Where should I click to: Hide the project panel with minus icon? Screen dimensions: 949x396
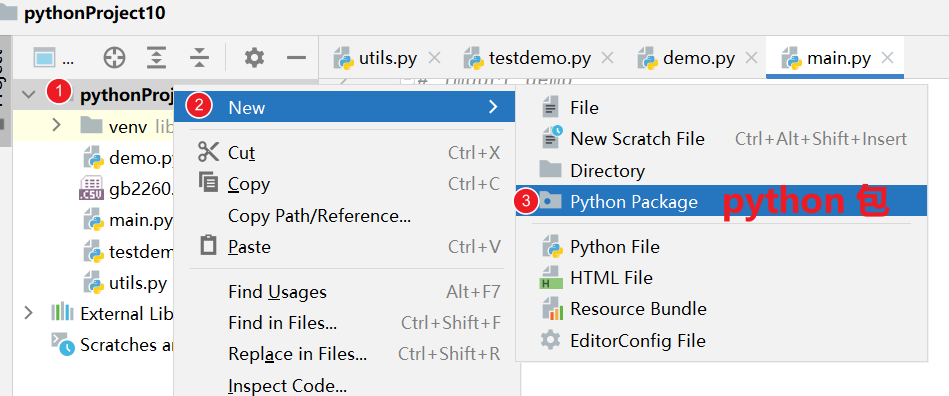click(x=297, y=58)
